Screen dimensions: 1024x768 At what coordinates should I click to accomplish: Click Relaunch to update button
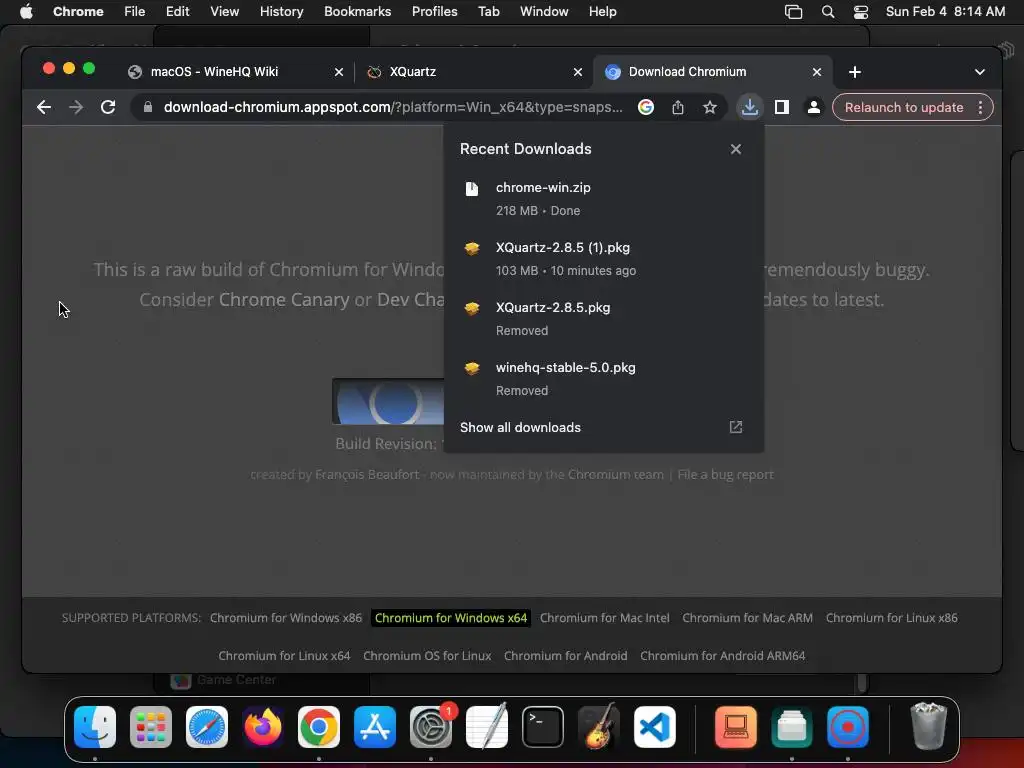pos(903,107)
